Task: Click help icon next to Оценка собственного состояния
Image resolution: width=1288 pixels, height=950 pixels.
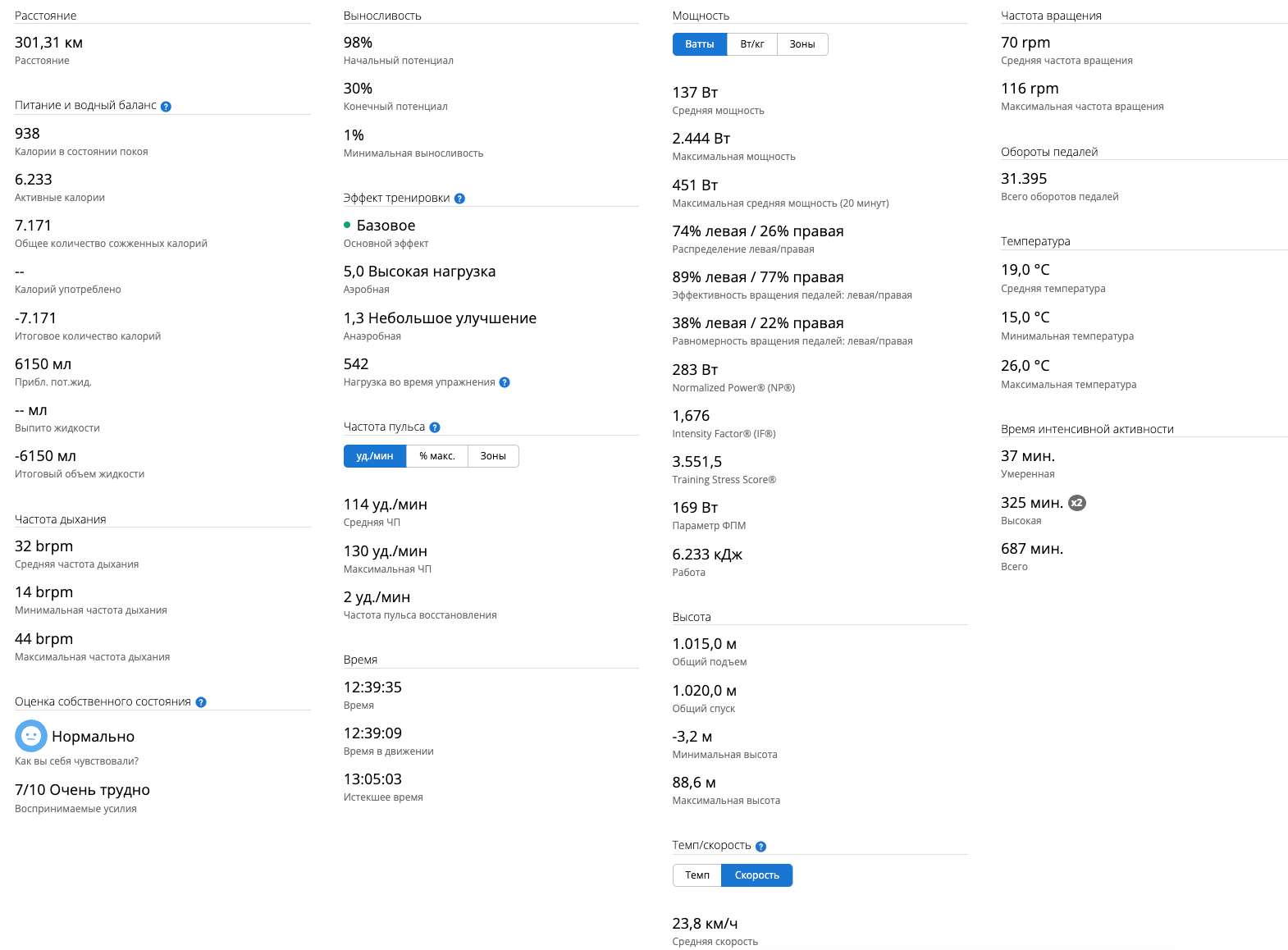Action: (x=201, y=702)
